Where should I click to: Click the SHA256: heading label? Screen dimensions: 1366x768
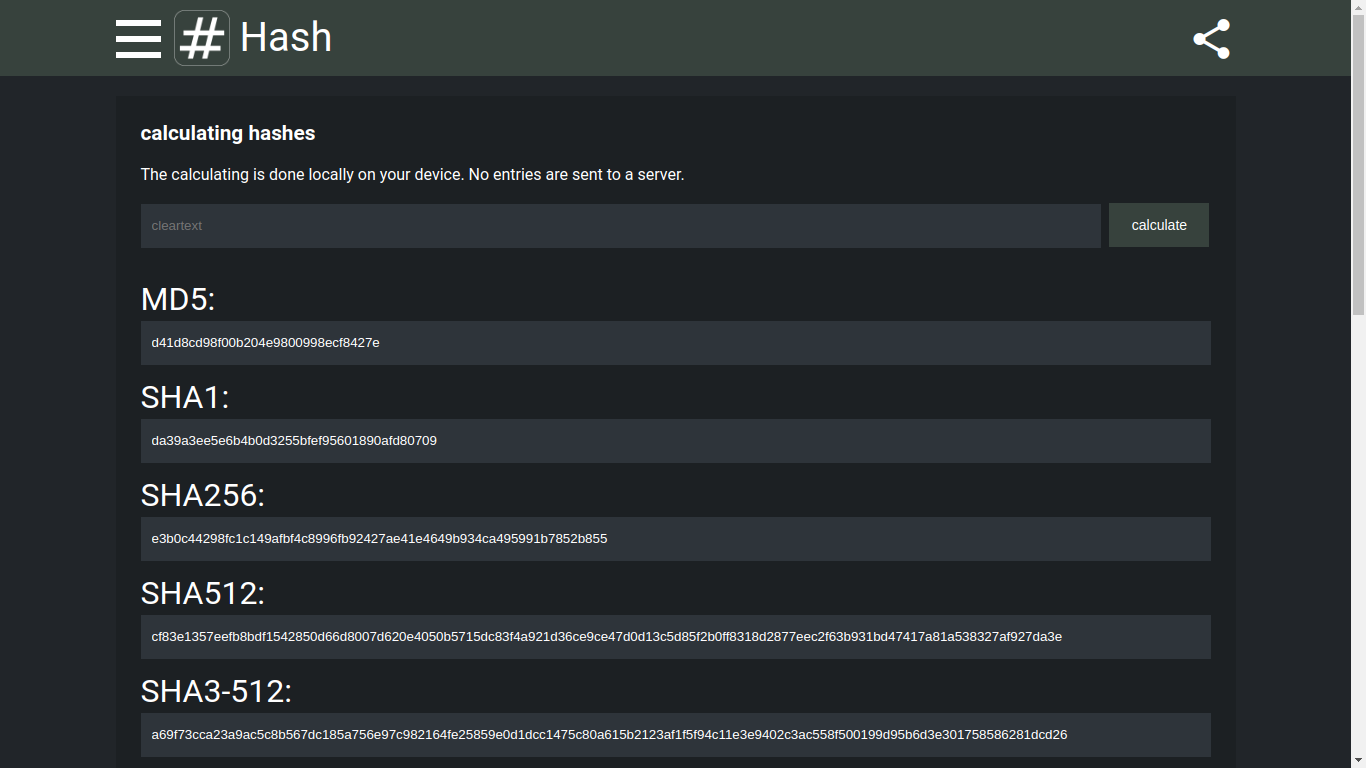pyautogui.click(x=203, y=495)
